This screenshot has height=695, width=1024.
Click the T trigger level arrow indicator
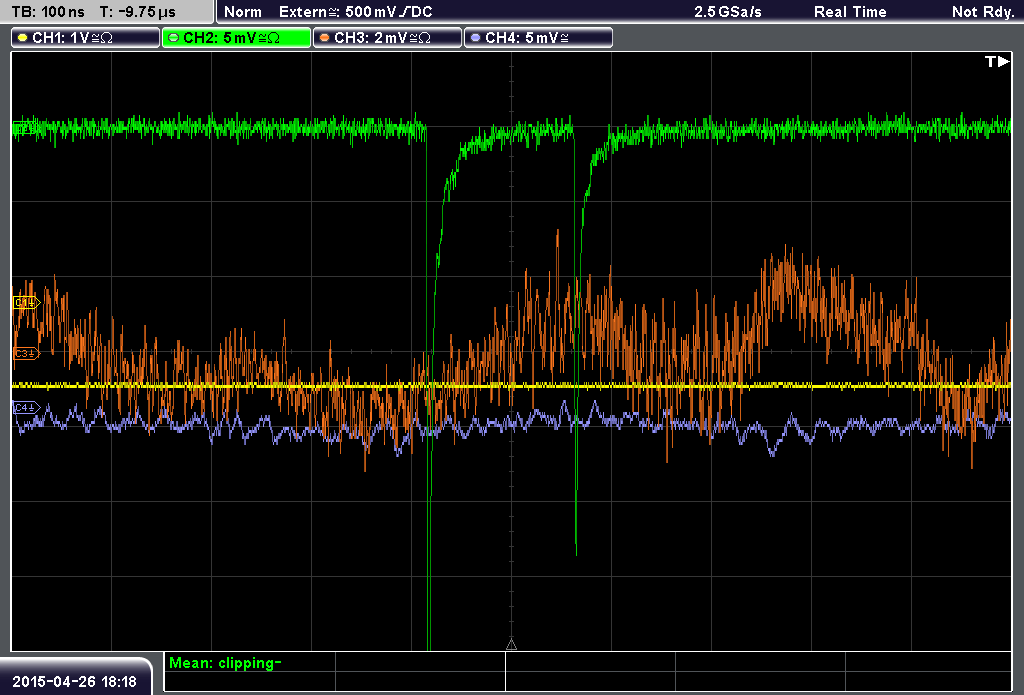coord(997,61)
